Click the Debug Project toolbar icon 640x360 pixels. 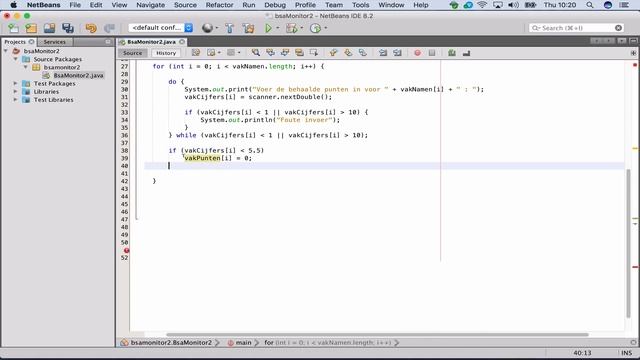[x=291, y=28]
